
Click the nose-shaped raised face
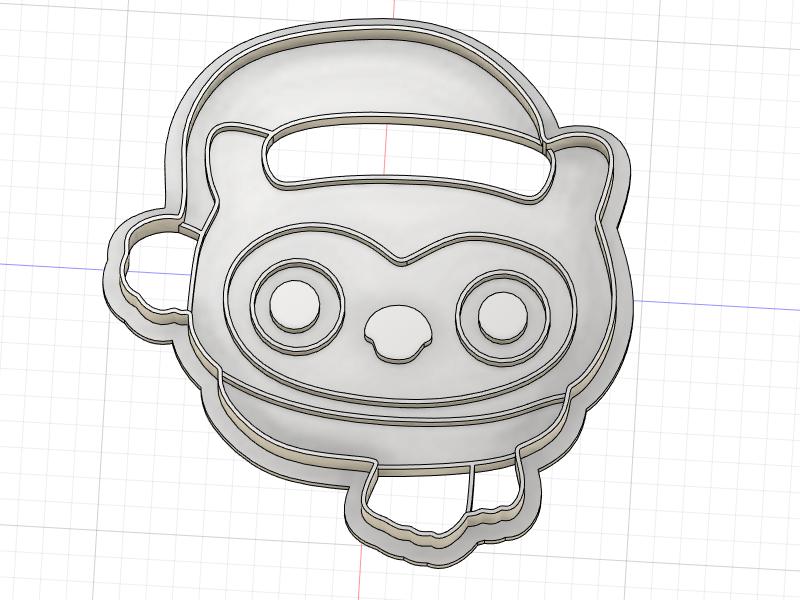[398, 331]
